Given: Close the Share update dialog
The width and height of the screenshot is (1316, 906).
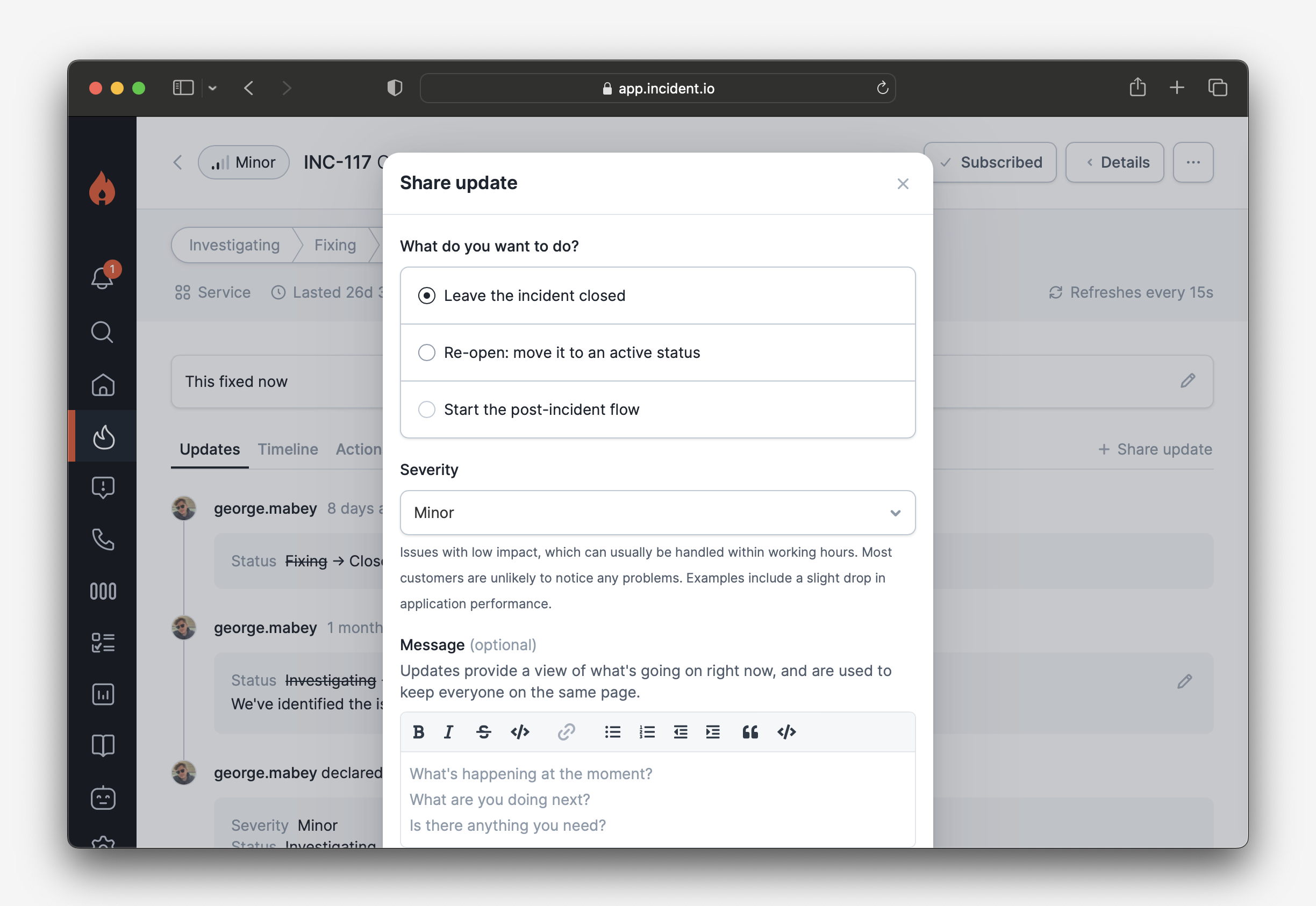Looking at the screenshot, I should click(x=903, y=184).
